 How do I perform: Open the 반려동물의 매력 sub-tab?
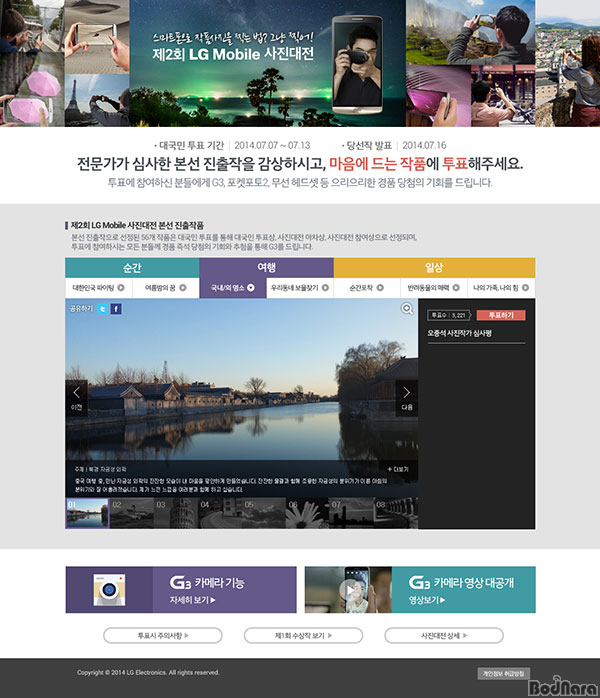click(x=434, y=288)
